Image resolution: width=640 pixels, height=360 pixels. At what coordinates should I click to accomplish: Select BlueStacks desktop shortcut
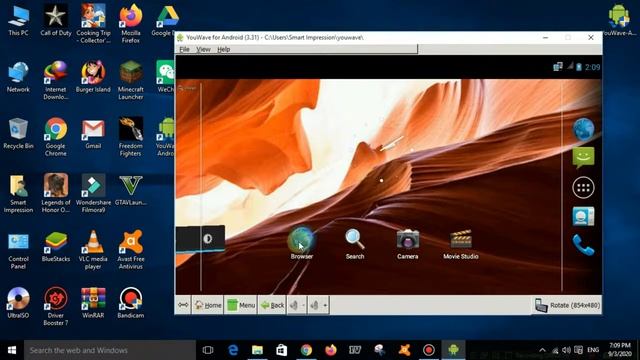(x=56, y=247)
